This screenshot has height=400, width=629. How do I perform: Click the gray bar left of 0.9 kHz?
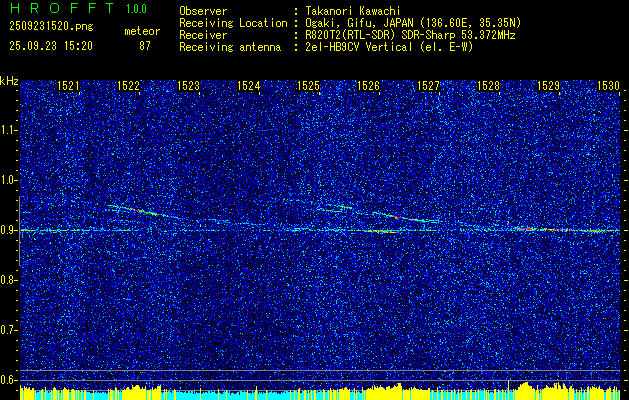[19, 231]
